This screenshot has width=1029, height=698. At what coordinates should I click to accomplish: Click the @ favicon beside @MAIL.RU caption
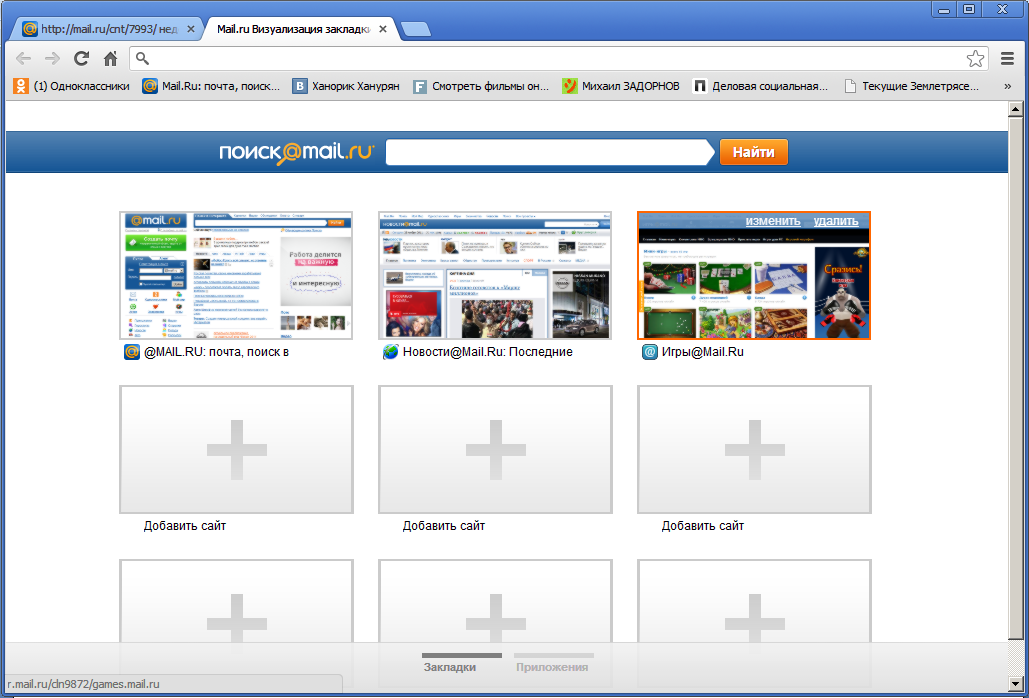(132, 352)
